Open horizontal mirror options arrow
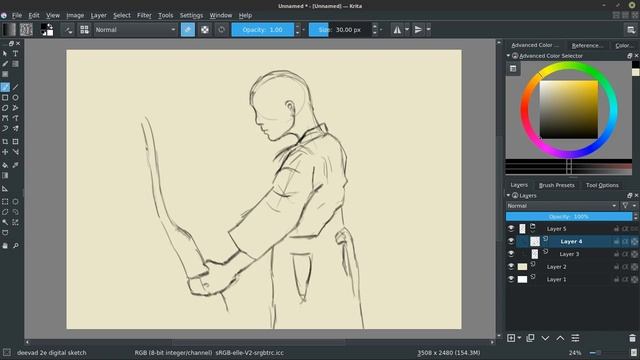 (407, 30)
